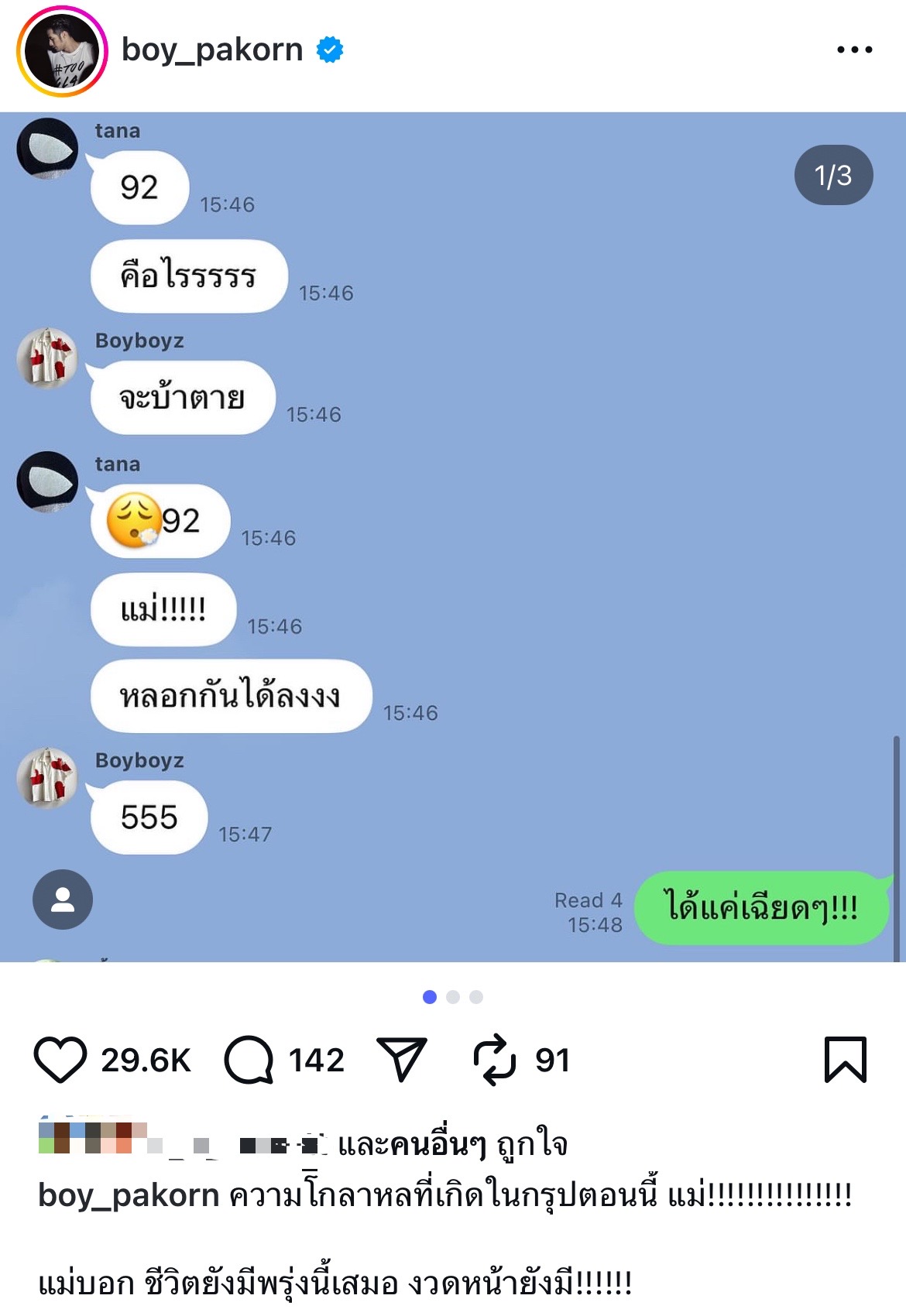
Task: View the 91 reposts count
Action: click(552, 1060)
